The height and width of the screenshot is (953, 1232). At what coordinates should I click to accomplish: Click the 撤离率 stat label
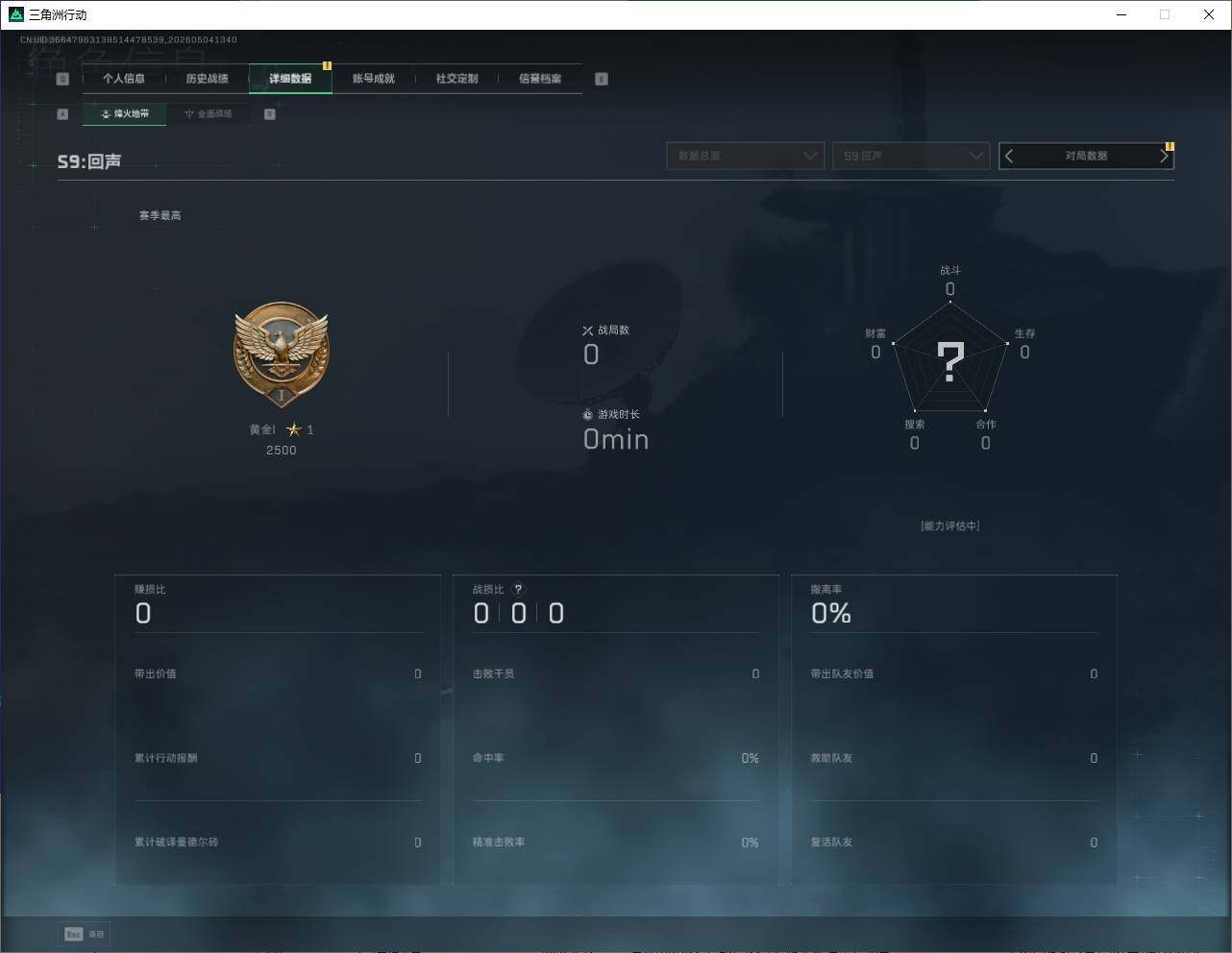click(x=826, y=590)
